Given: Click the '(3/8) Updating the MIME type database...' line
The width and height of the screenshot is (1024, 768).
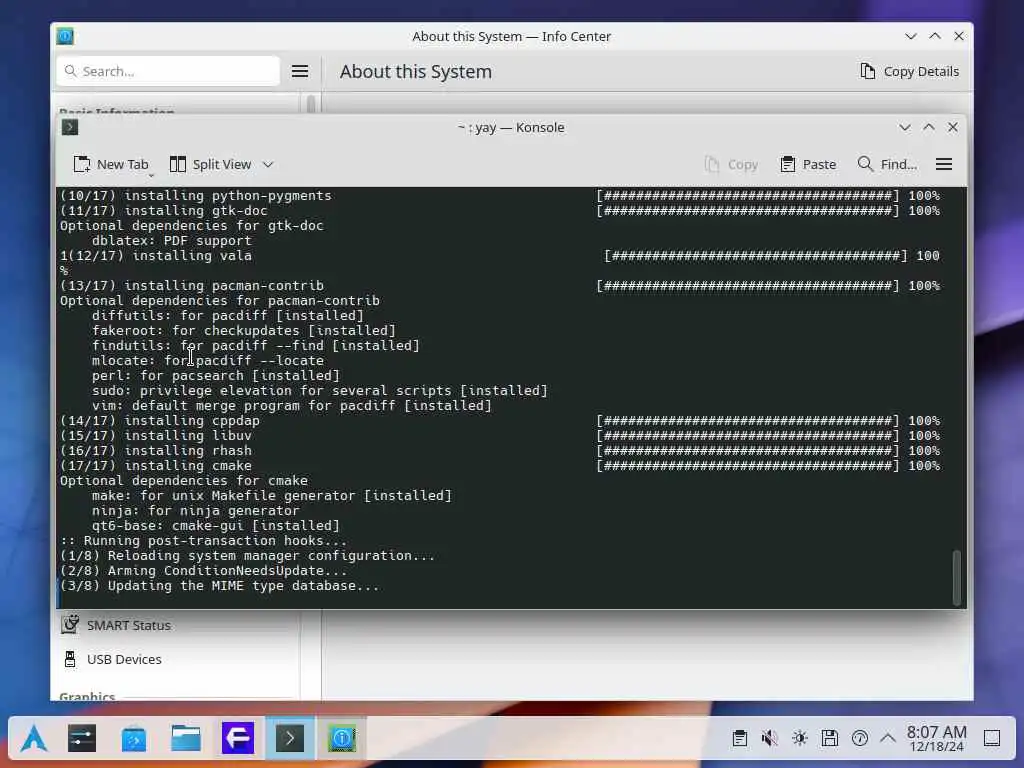Looking at the screenshot, I should (219, 586).
